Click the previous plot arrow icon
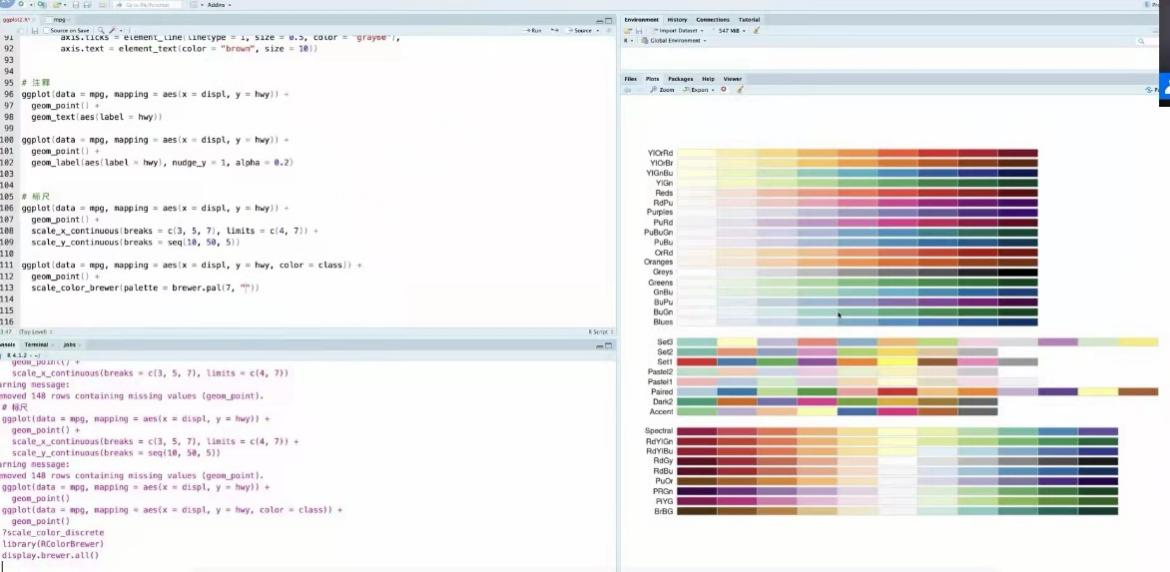This screenshot has height=572, width=1170. coord(627,89)
